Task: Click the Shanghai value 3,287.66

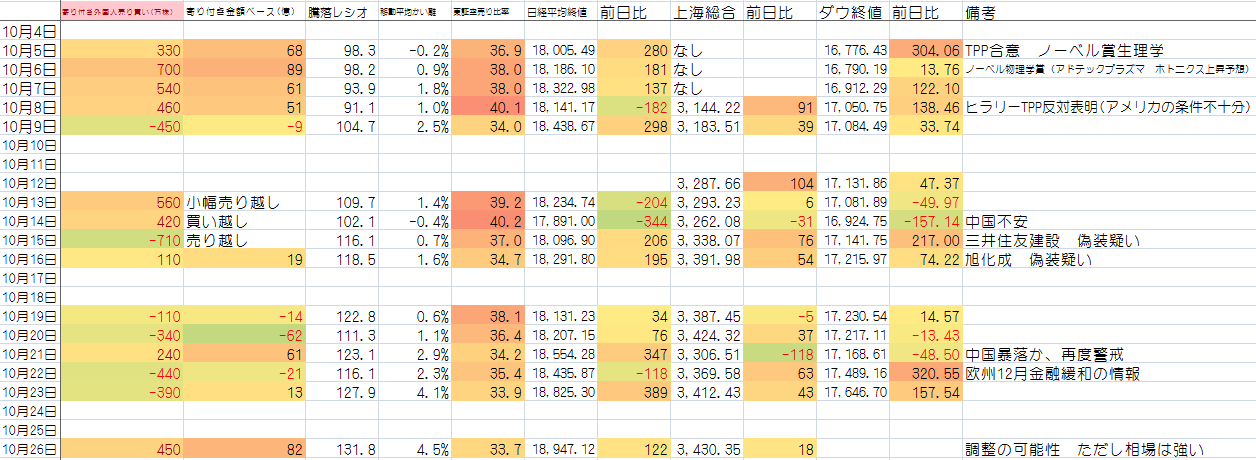Action: pos(706,183)
